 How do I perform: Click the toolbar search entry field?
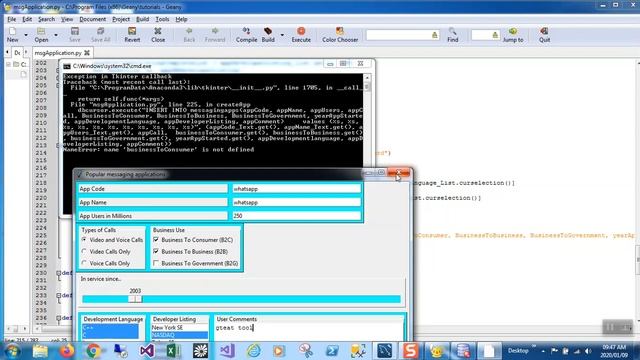[399, 35]
